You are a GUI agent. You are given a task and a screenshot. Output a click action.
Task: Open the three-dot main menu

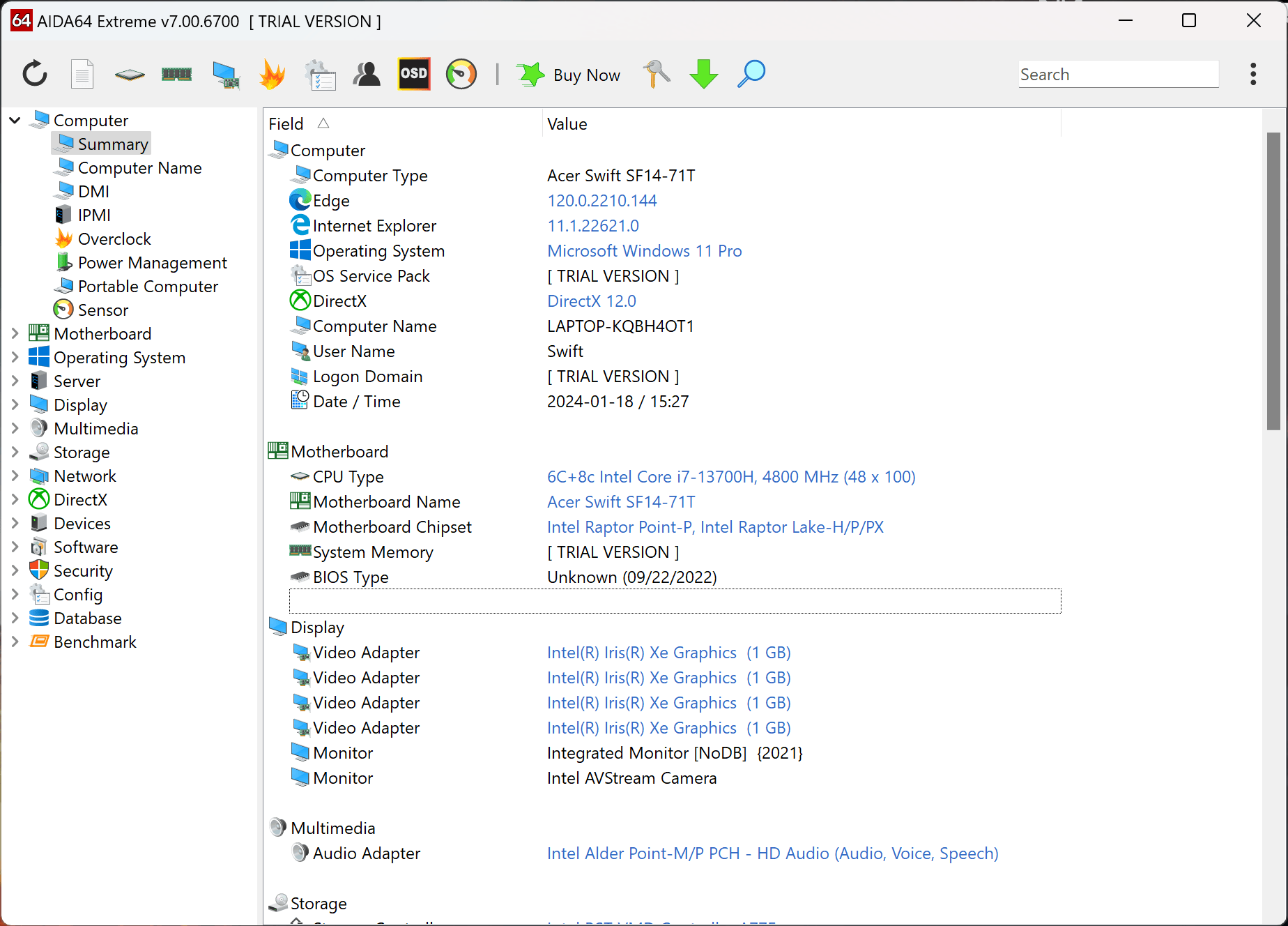point(1253,74)
